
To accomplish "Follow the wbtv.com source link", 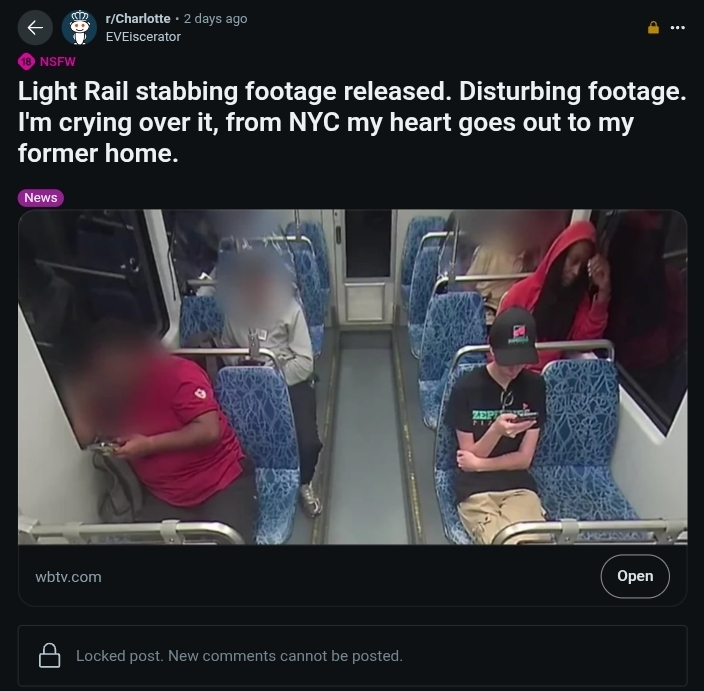I will coord(68,577).
